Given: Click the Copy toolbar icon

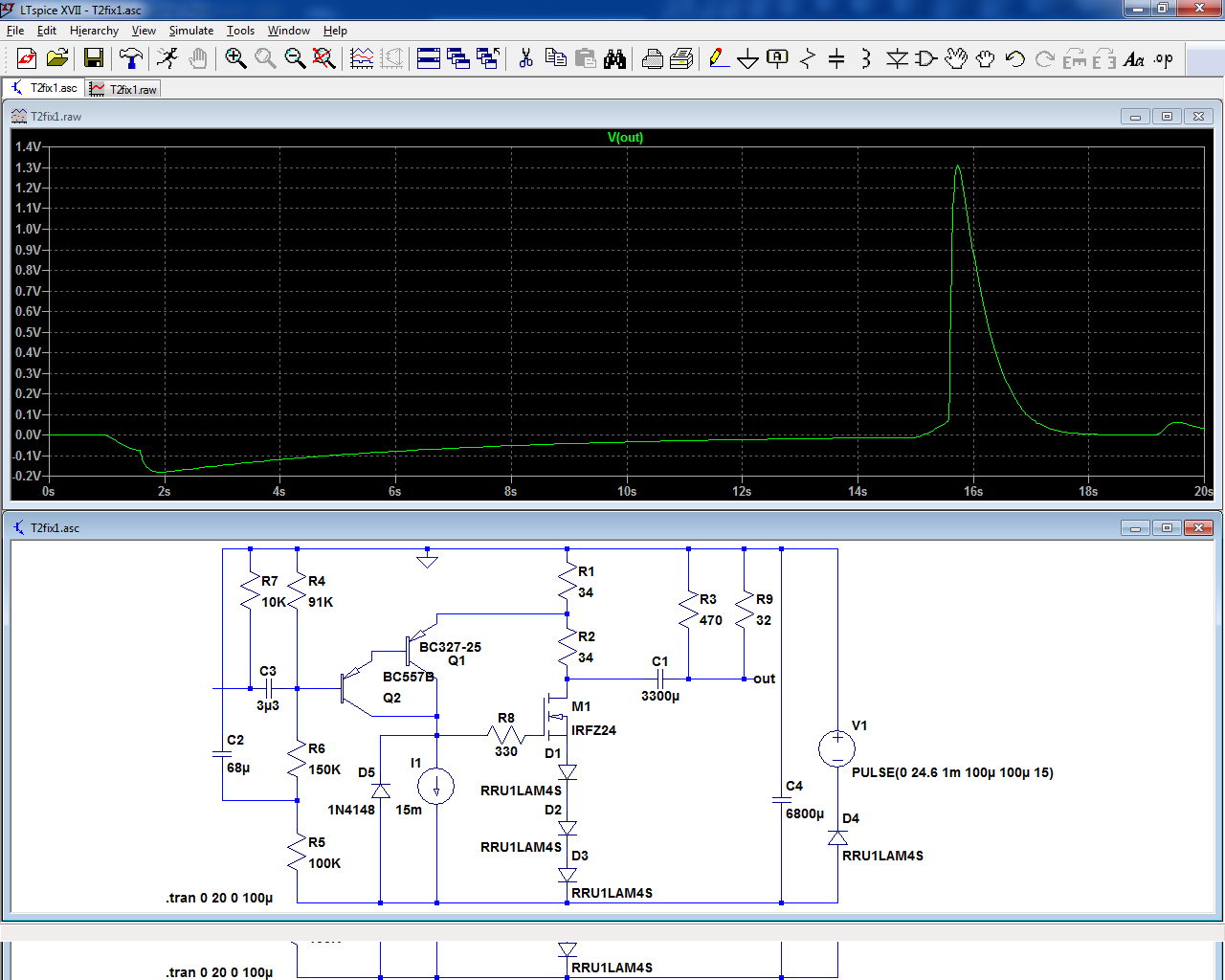Looking at the screenshot, I should [555, 58].
